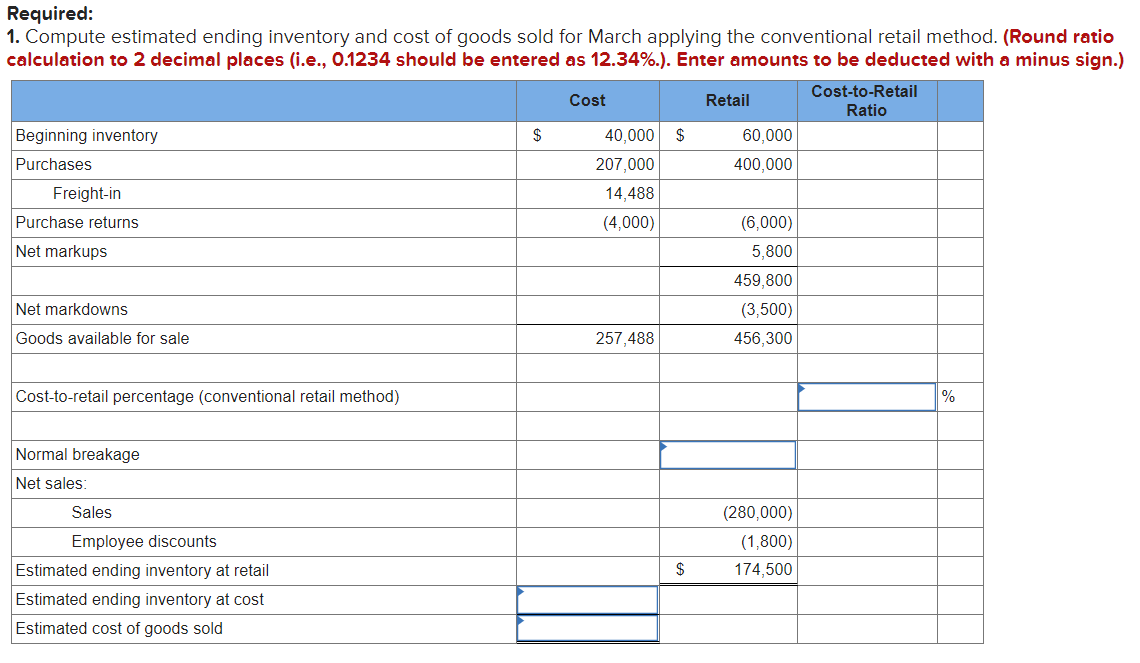This screenshot has height=663, width=1140.
Task: Click the 207,000 purchases cost value
Action: click(625, 164)
